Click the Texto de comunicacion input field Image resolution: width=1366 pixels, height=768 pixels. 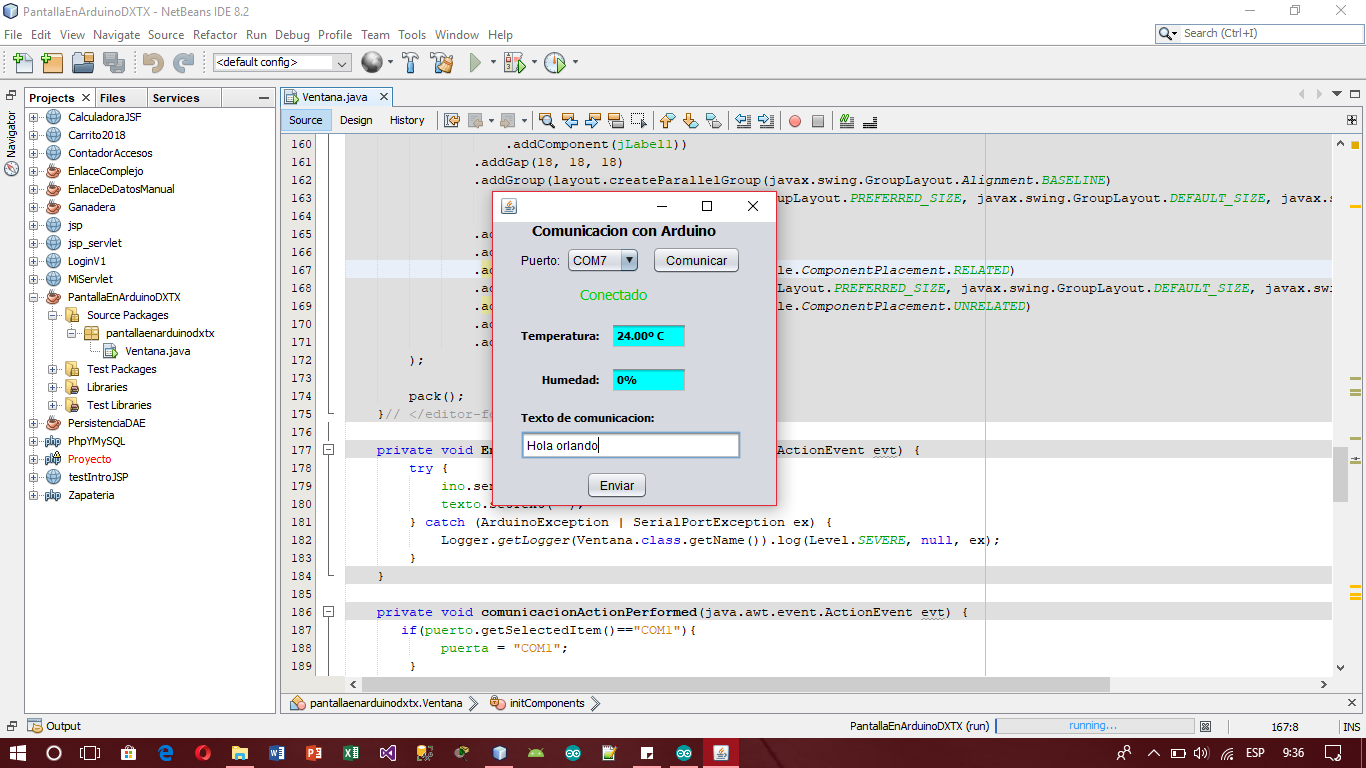coord(630,444)
